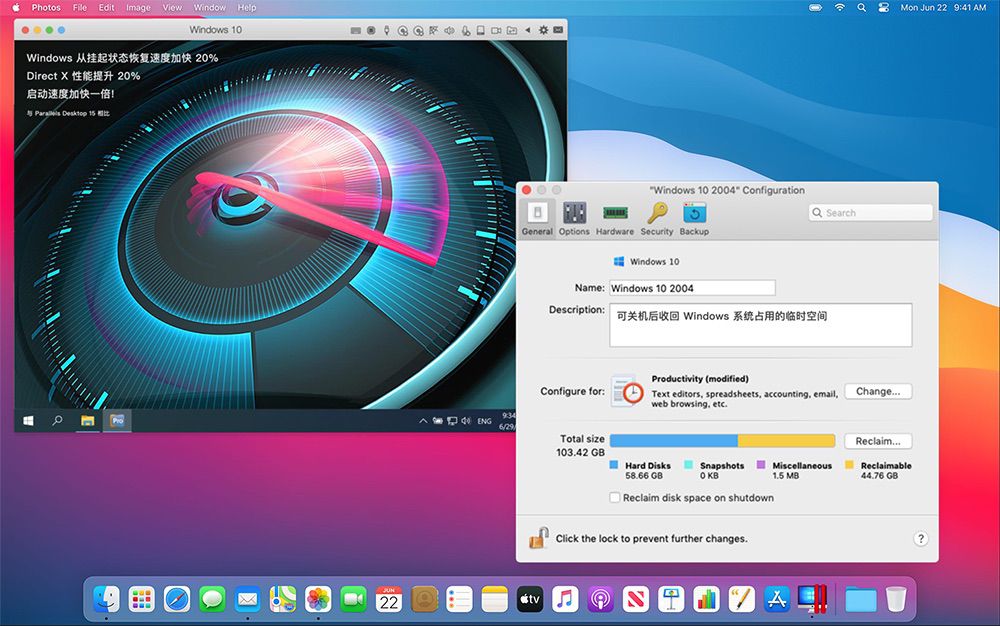The image size is (1000, 626).
Task: Open the Windows Start menu
Action: tap(28, 421)
